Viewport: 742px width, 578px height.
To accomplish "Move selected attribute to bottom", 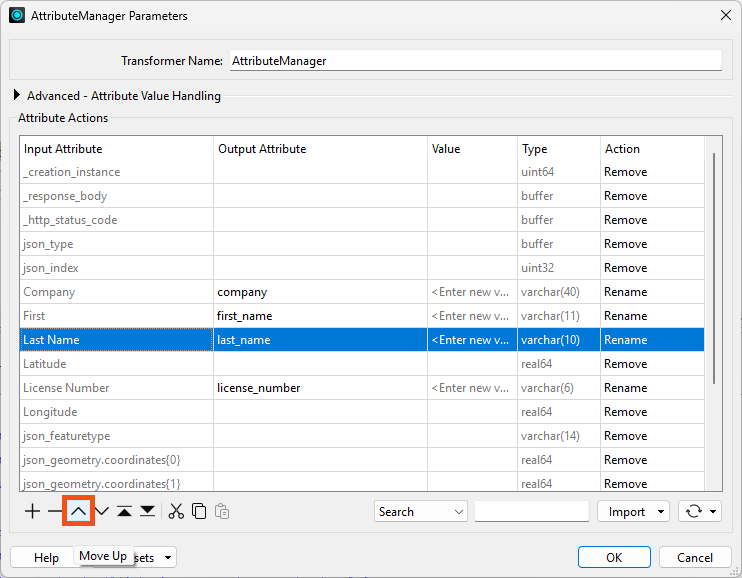I will click(x=147, y=511).
